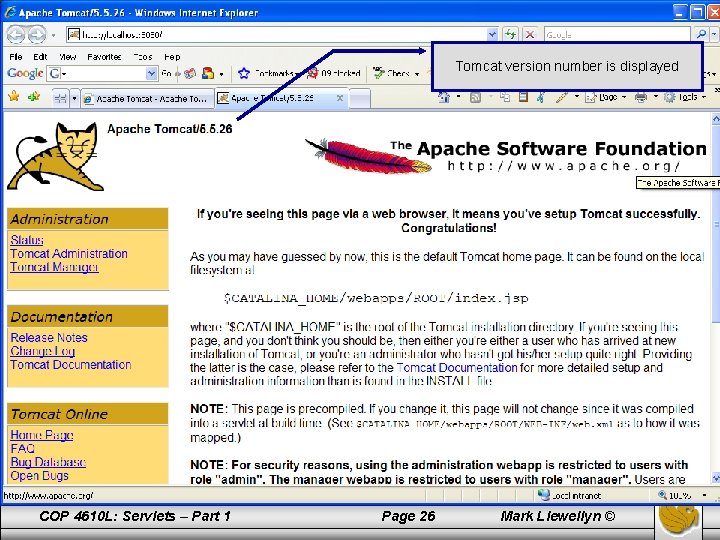Open the Tools gear menu in the command bar
The width and height of the screenshot is (720, 540).
click(685, 97)
